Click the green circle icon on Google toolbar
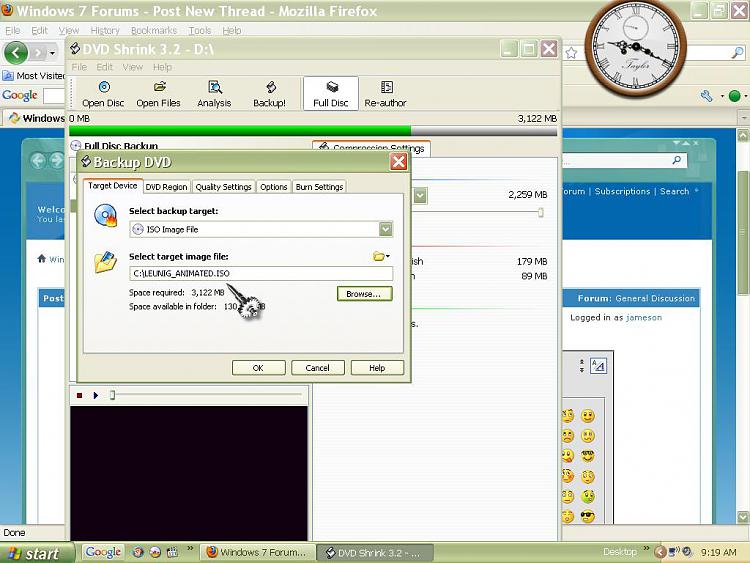This screenshot has width=750, height=563. (734, 96)
